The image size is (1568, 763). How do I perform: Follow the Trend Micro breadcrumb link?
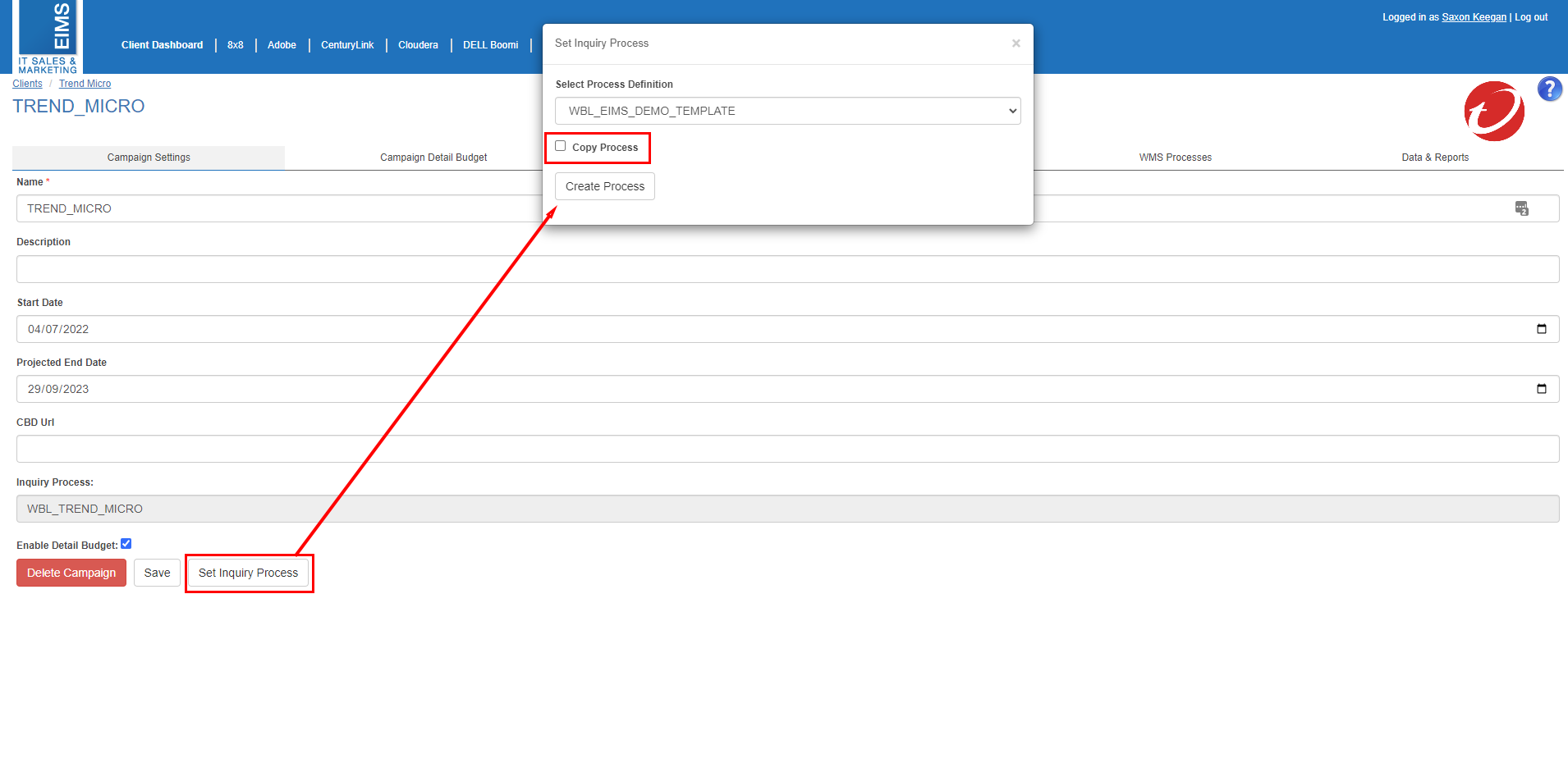pos(85,84)
